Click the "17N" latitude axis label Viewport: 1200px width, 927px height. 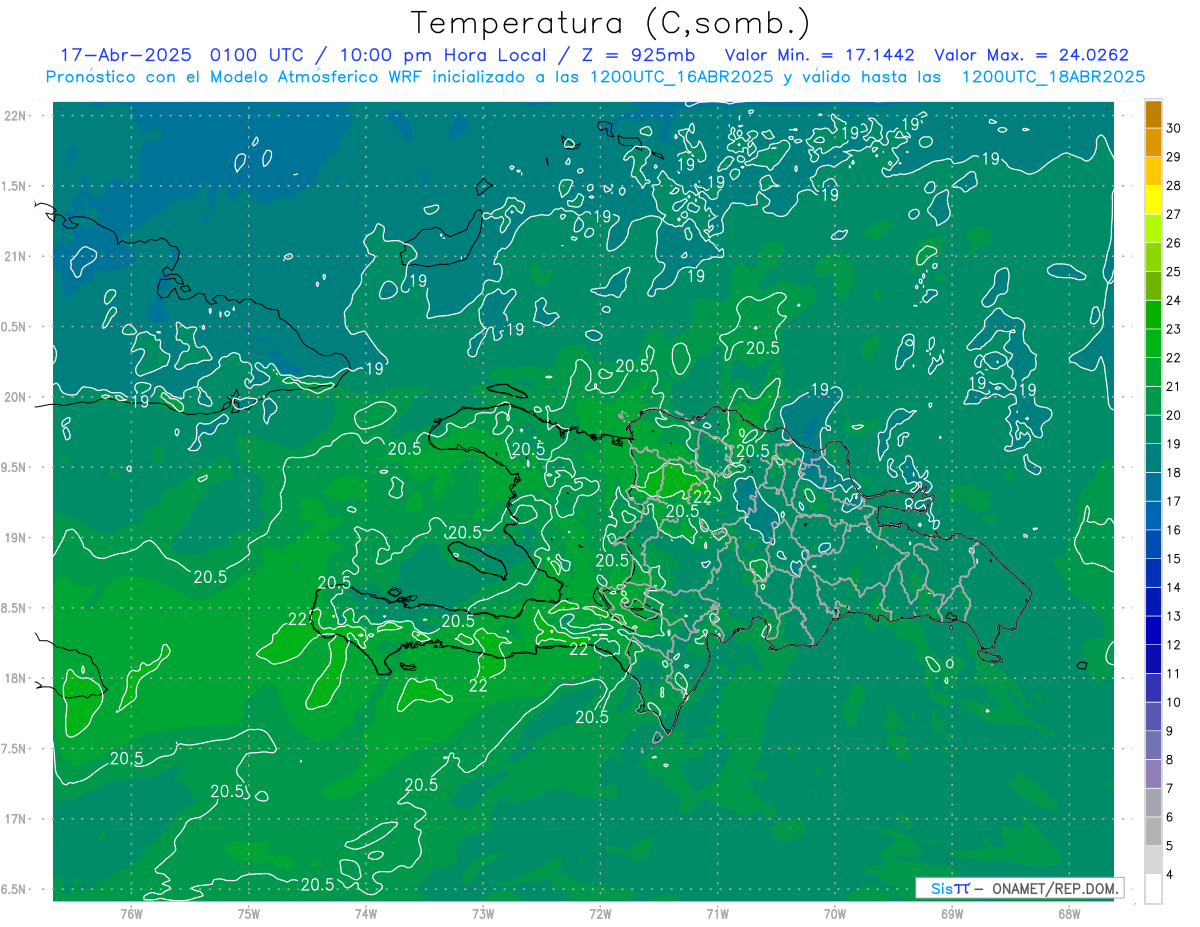(14, 820)
